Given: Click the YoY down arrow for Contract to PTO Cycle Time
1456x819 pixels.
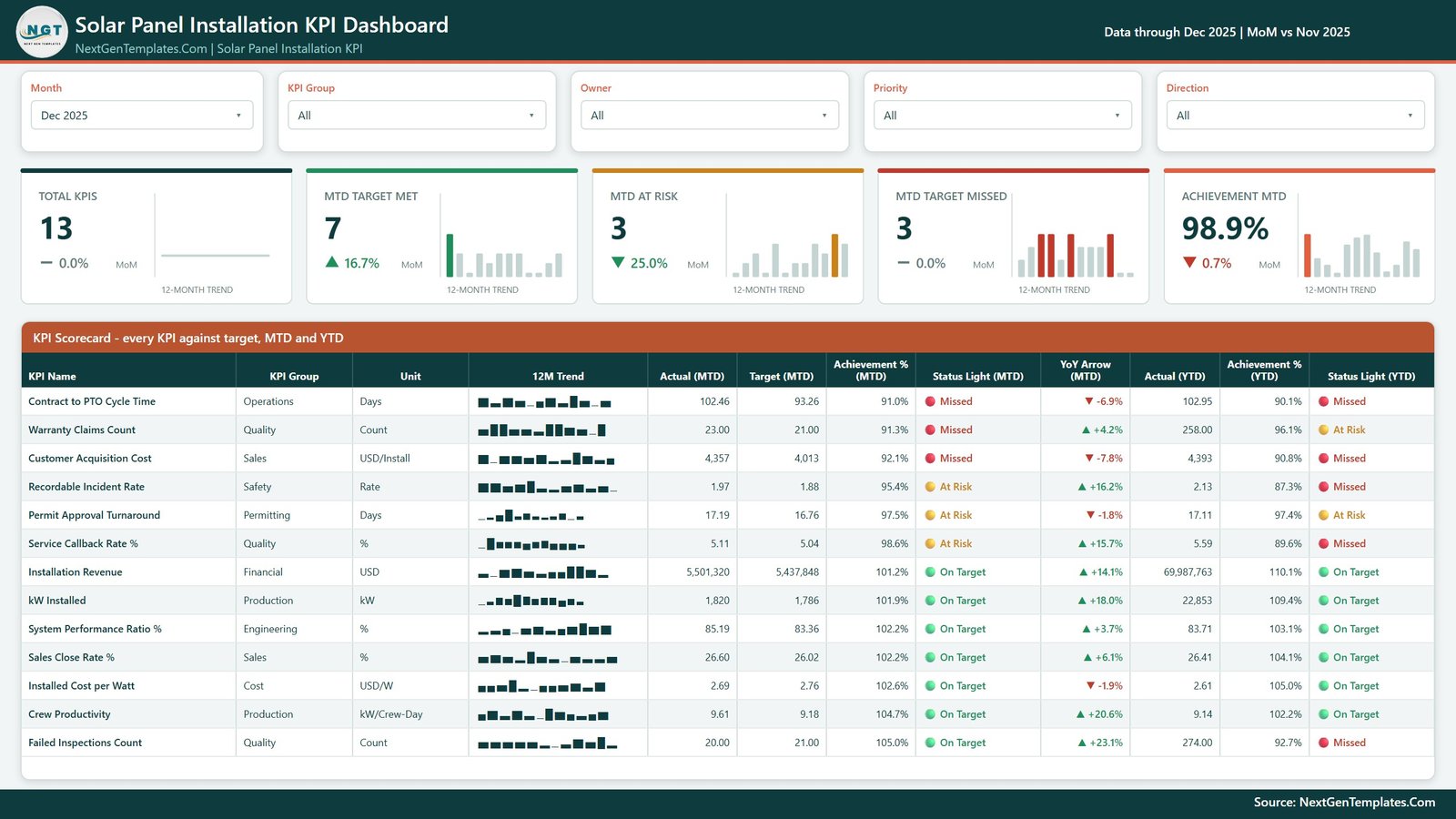Looking at the screenshot, I should pos(1088,401).
